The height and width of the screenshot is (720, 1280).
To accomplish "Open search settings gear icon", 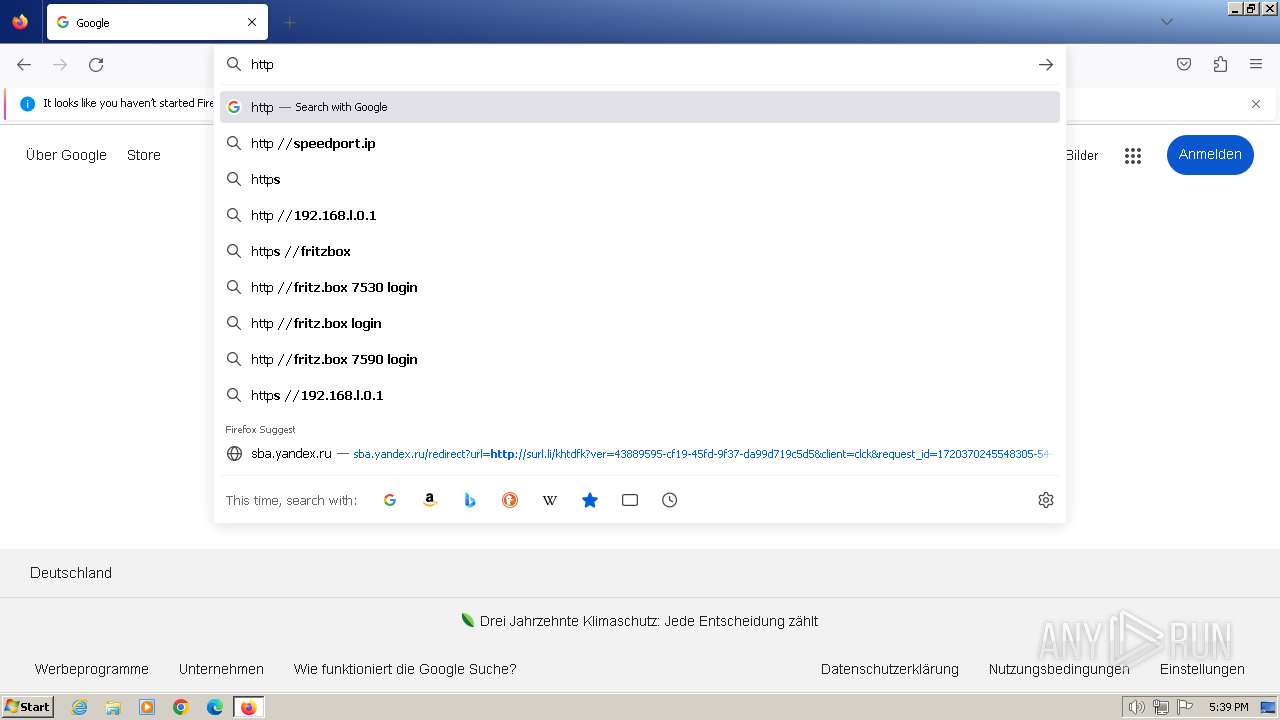I will tap(1046, 500).
